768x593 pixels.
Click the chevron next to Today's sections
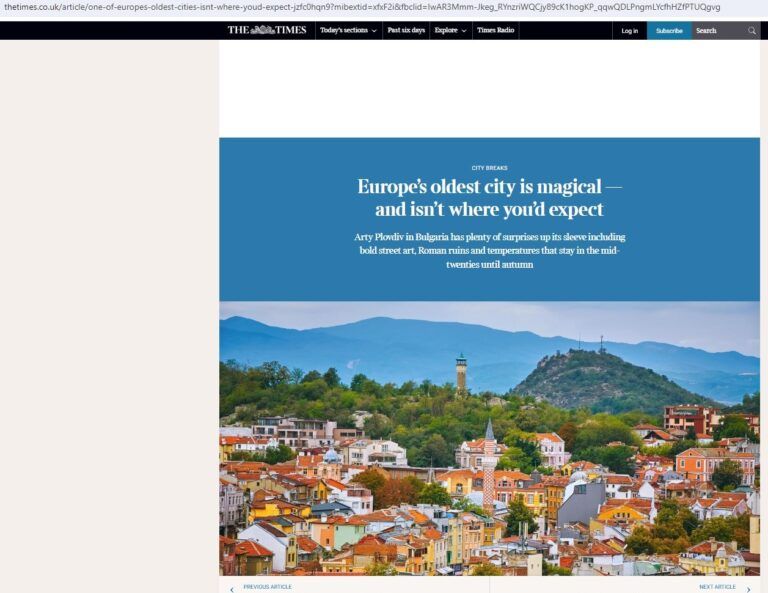click(x=374, y=31)
